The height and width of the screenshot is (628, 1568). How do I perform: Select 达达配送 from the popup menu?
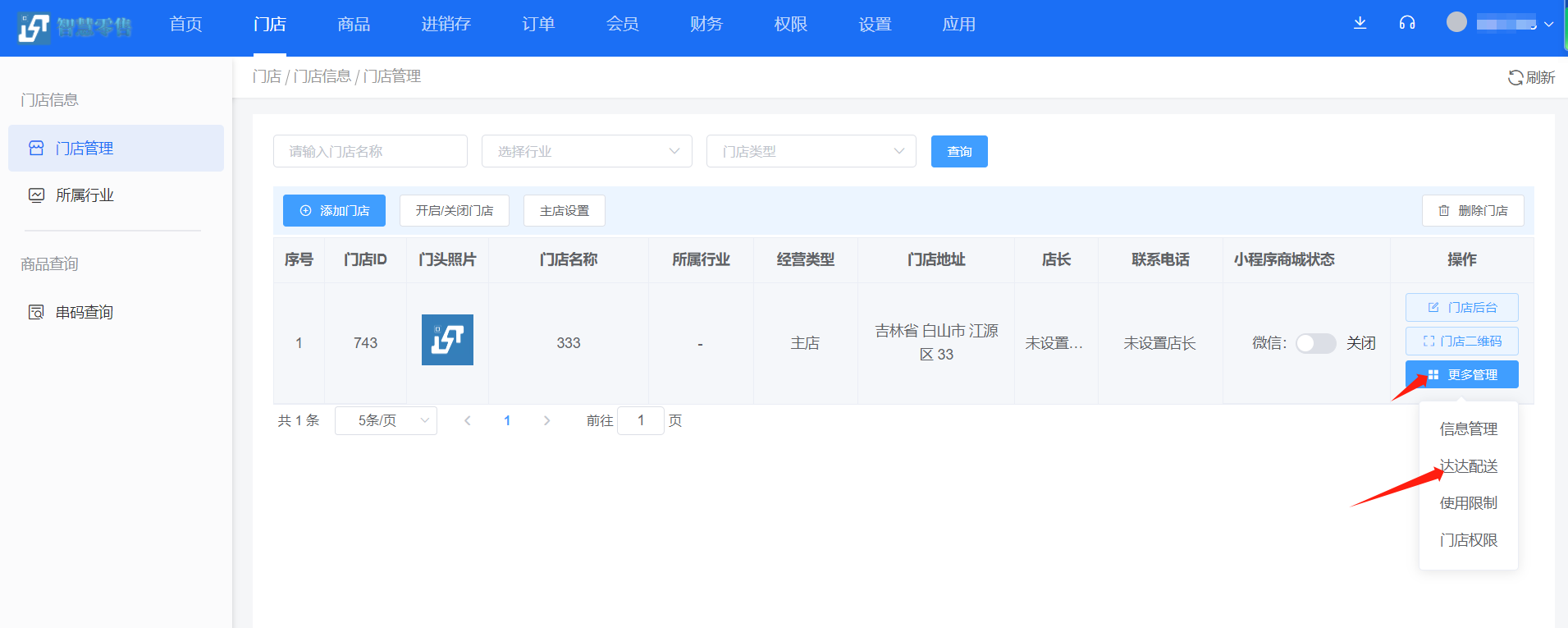click(1468, 466)
